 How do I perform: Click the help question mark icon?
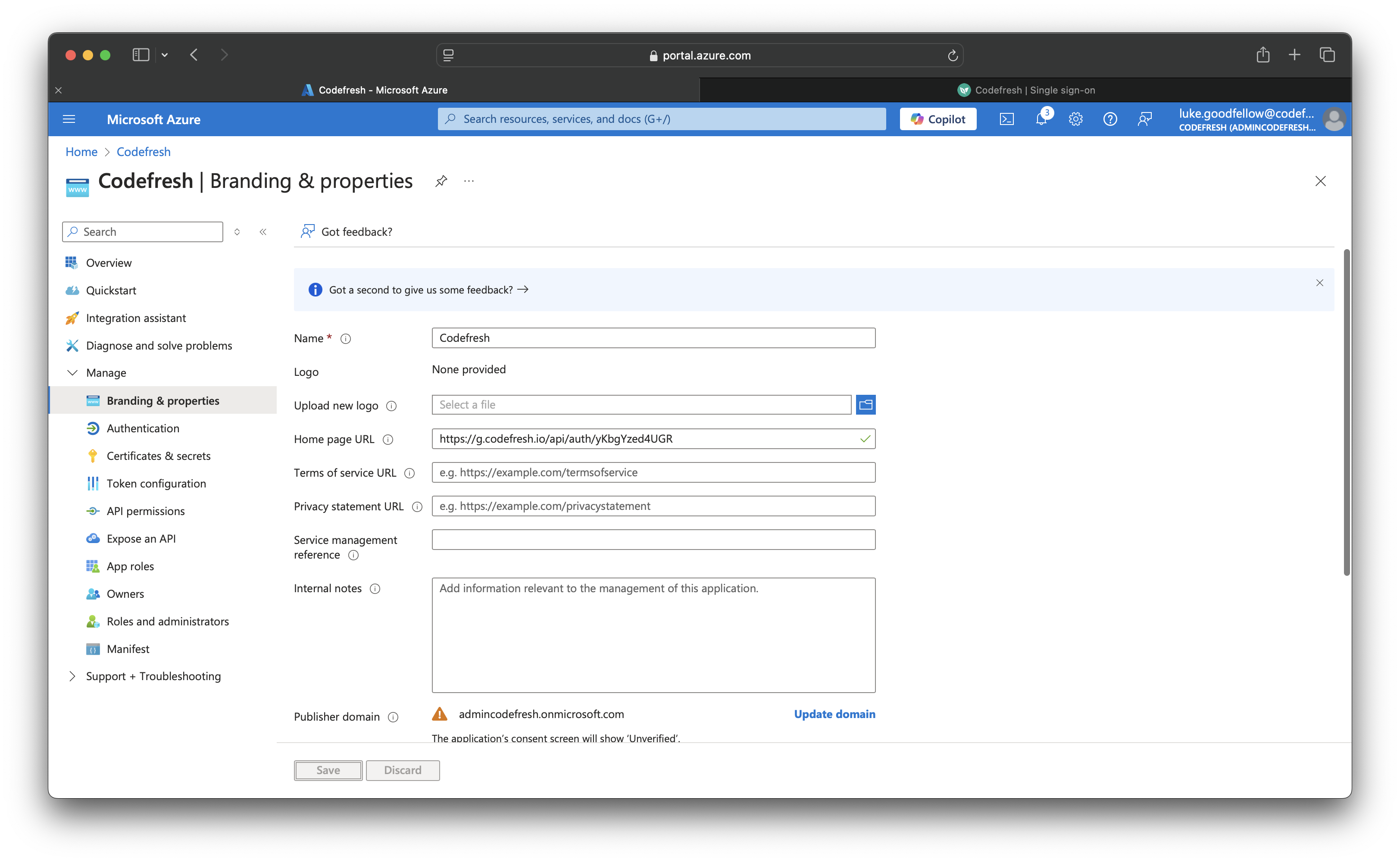coord(1110,119)
